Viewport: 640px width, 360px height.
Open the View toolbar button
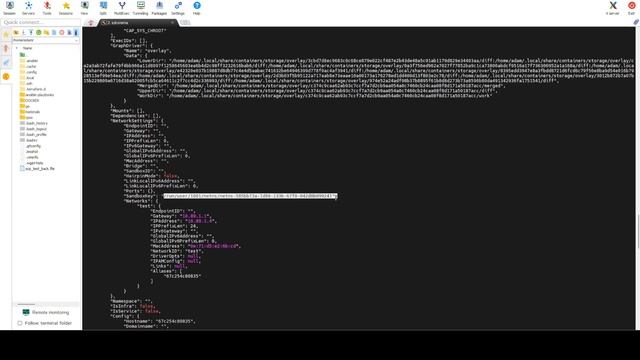84,8
